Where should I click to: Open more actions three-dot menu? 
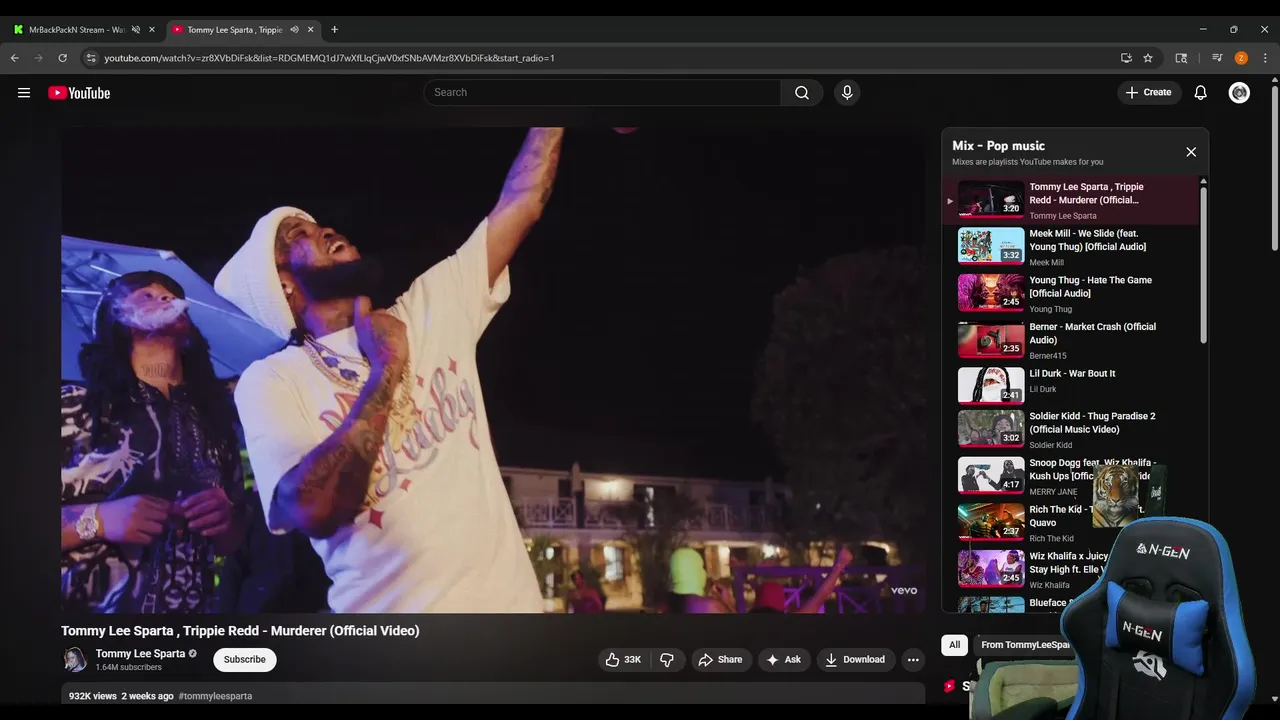913,660
